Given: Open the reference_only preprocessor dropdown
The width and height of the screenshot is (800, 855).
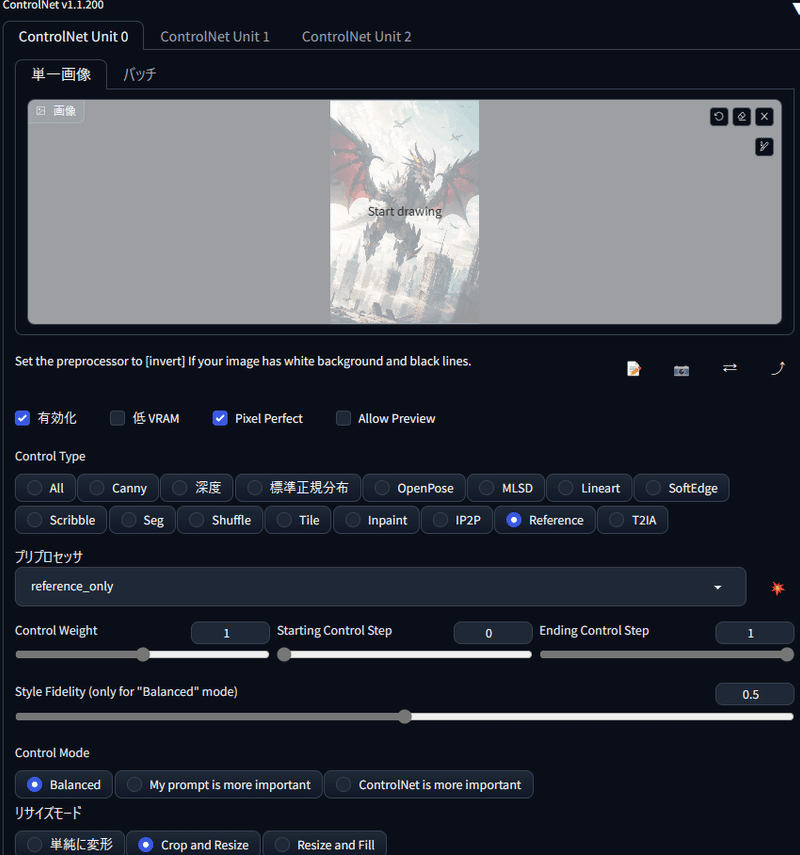Looking at the screenshot, I should (380, 588).
